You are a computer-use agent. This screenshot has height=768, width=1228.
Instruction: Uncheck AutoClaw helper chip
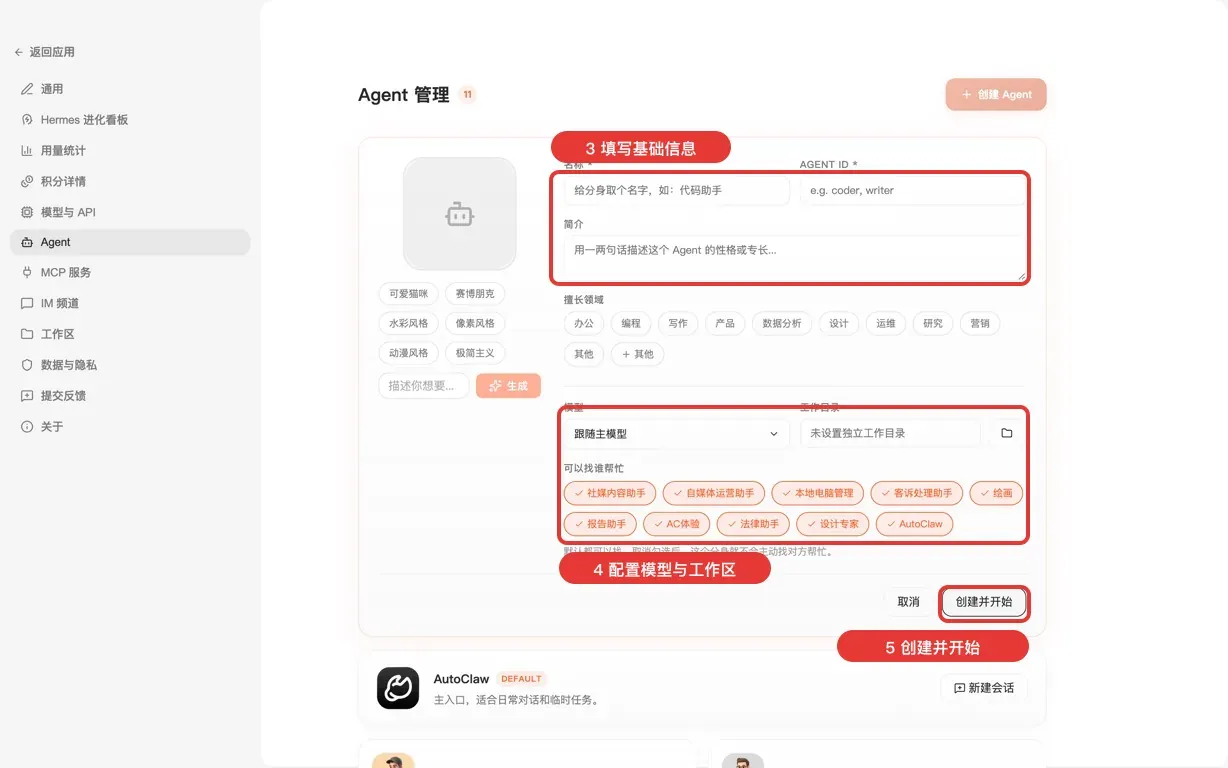(915, 524)
